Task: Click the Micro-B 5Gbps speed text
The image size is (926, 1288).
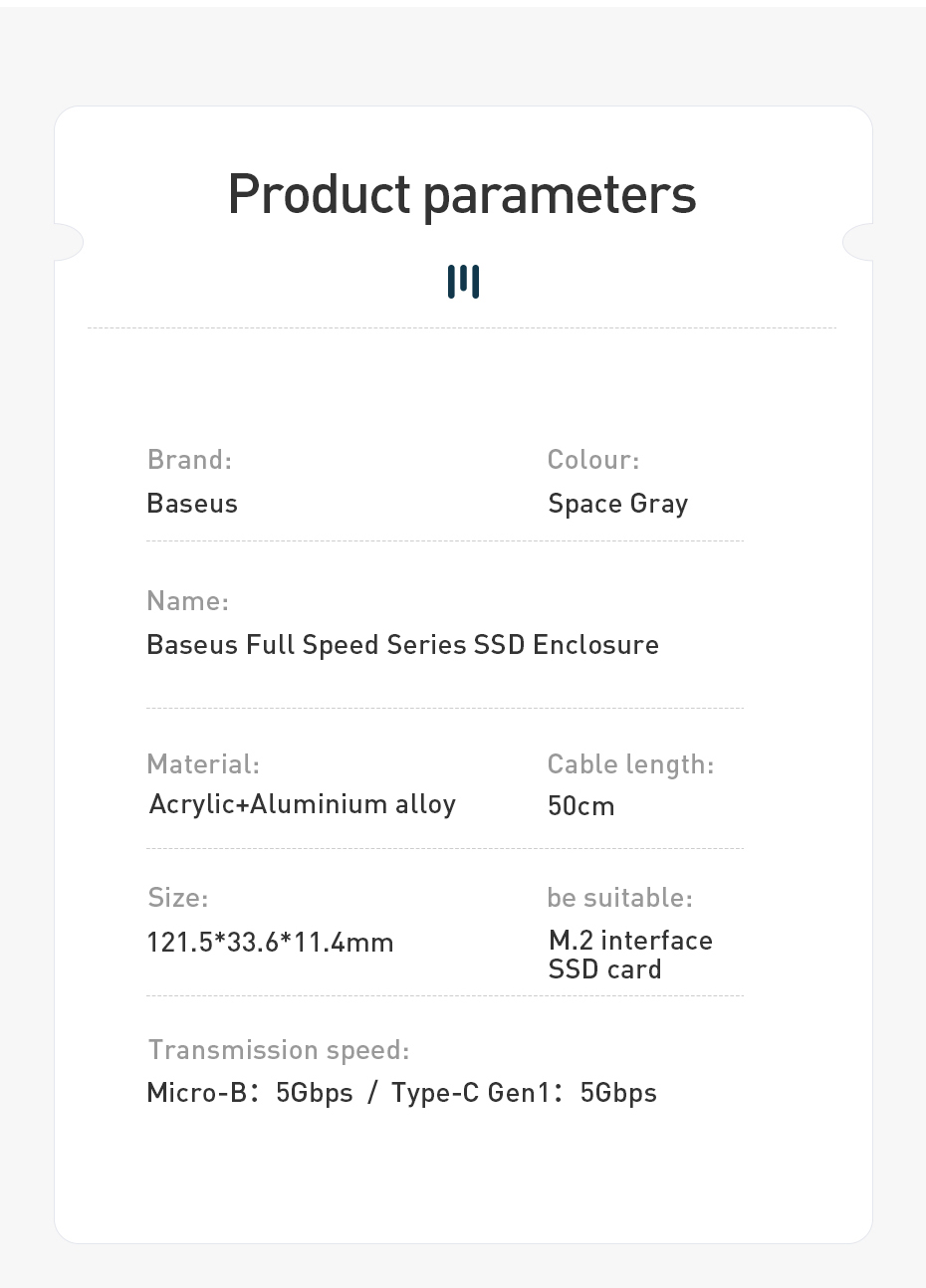Action: click(x=250, y=1093)
